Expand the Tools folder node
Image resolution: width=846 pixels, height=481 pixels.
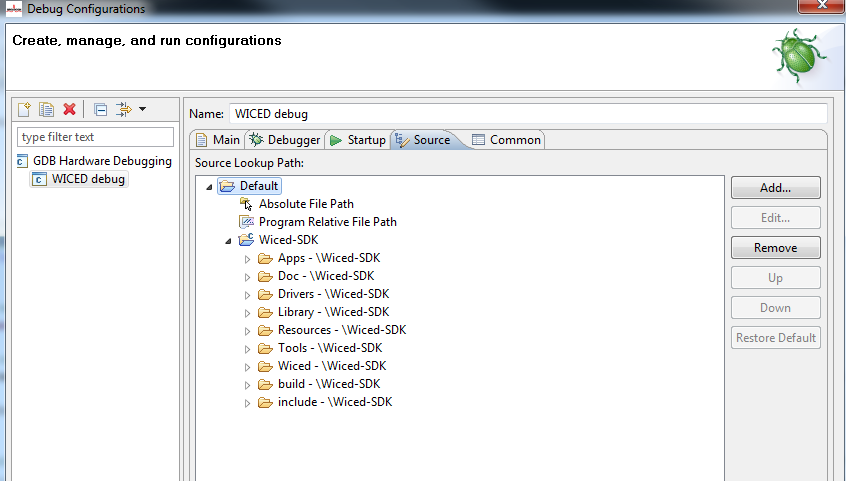[247, 349]
